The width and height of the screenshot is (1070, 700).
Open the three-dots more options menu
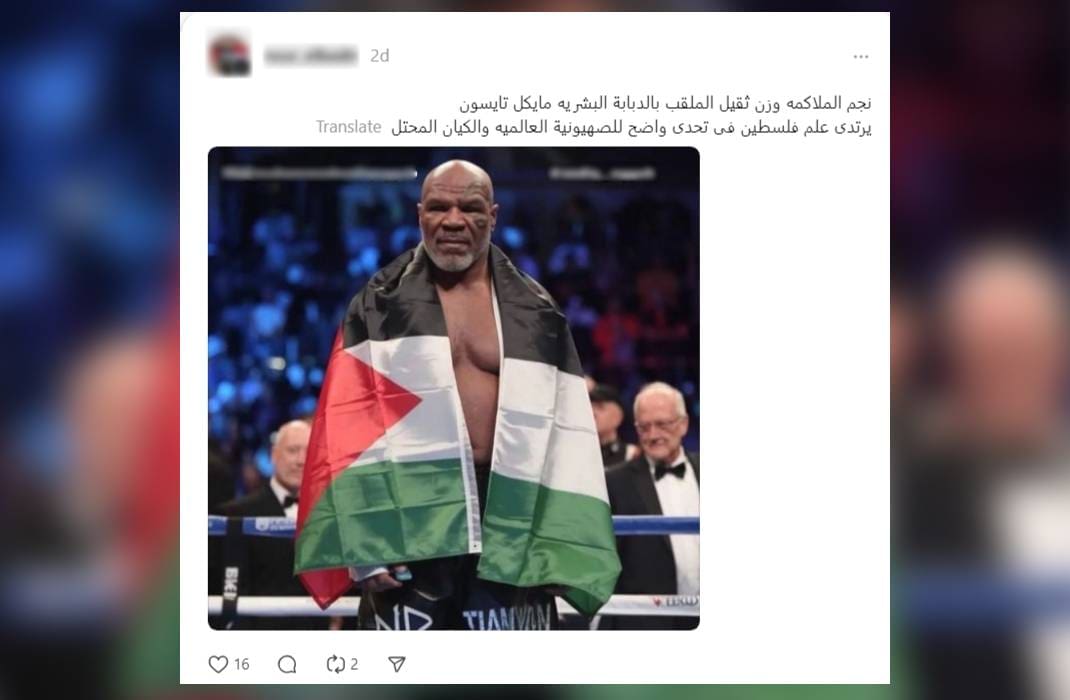coord(861,57)
